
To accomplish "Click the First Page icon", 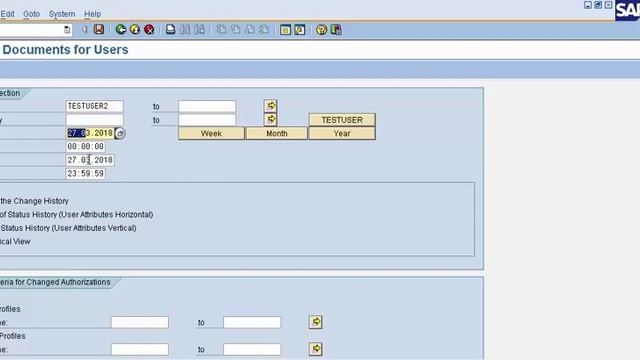I will coord(221,29).
